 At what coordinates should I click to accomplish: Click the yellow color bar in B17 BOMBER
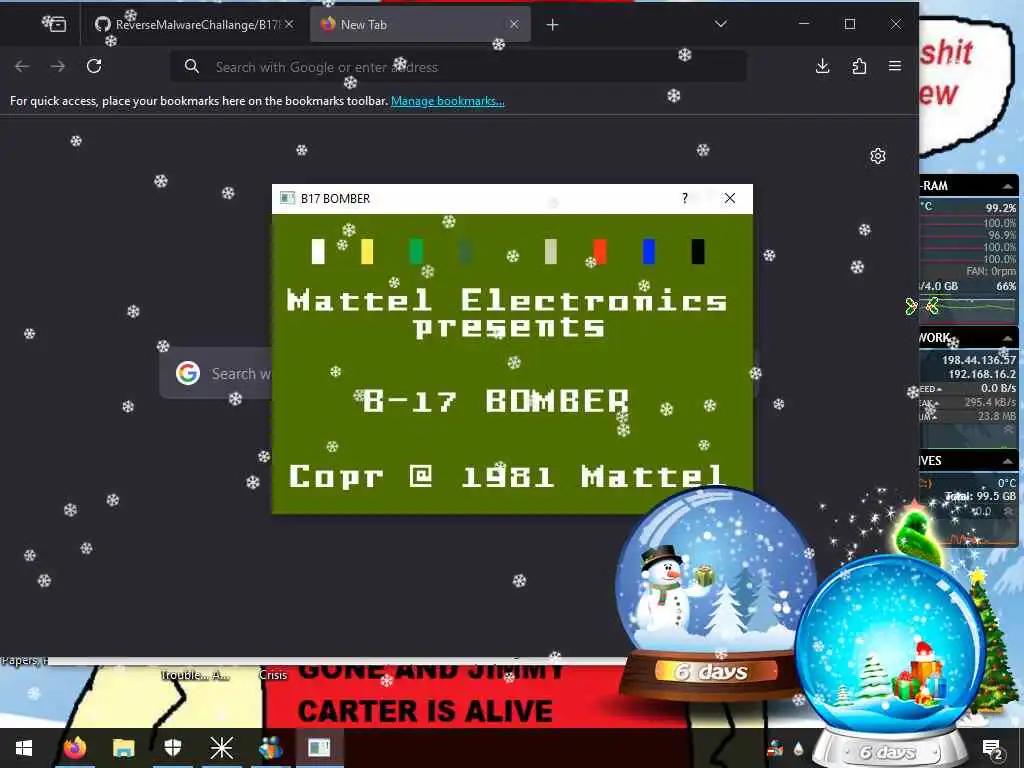[x=367, y=251]
